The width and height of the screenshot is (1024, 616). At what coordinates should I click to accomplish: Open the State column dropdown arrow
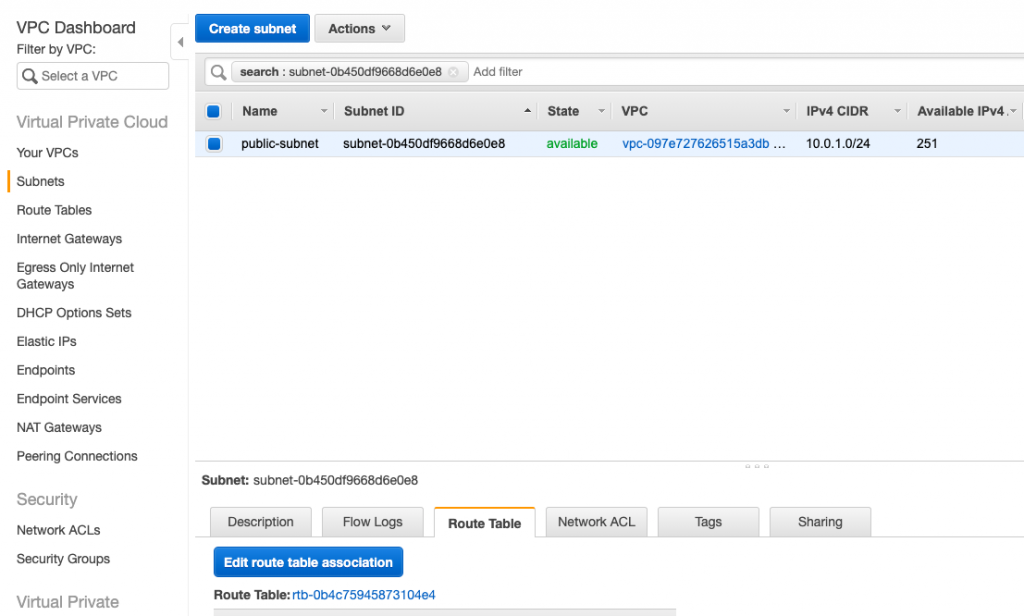point(601,111)
